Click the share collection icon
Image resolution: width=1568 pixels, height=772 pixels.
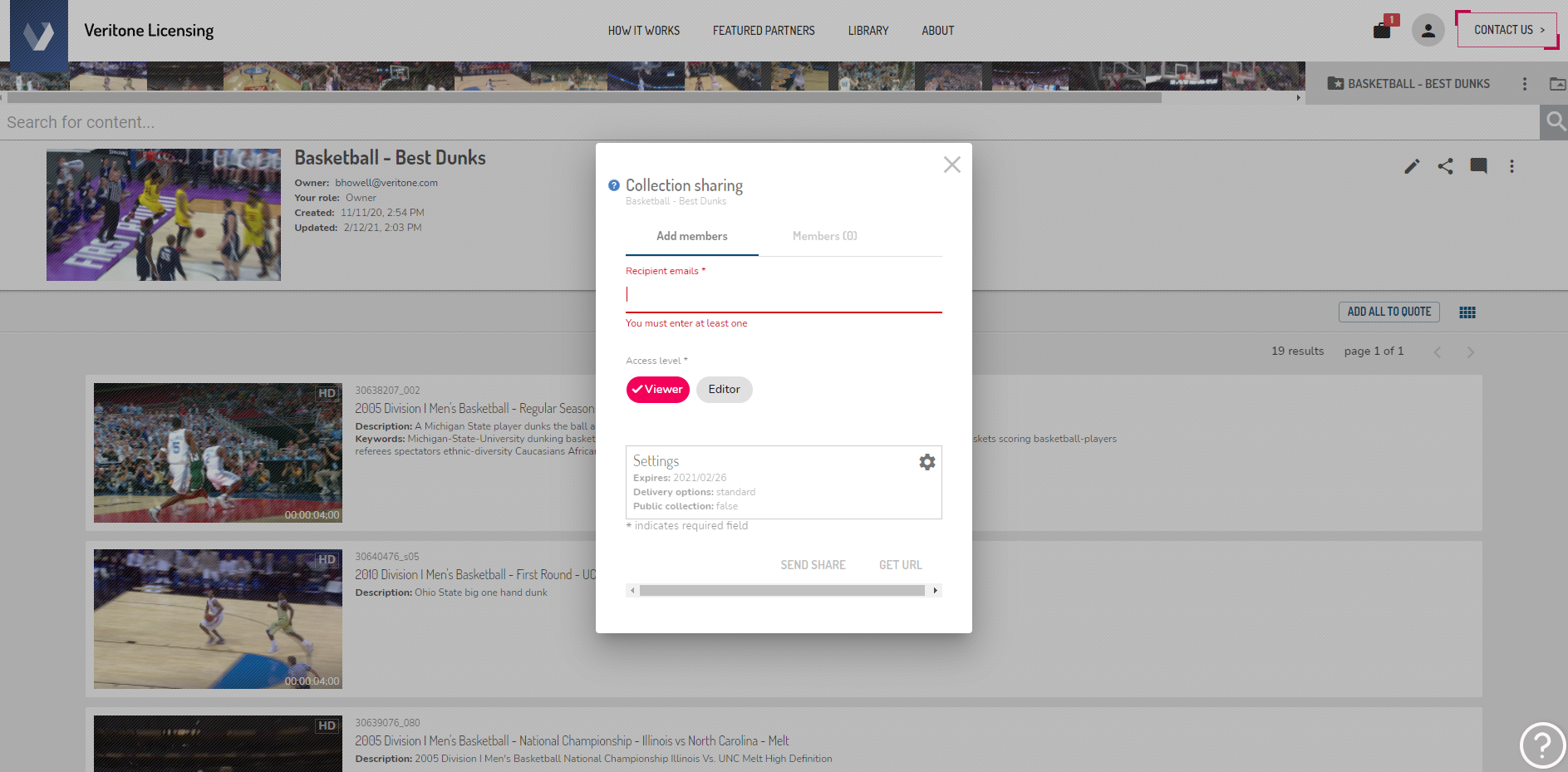point(1446,166)
